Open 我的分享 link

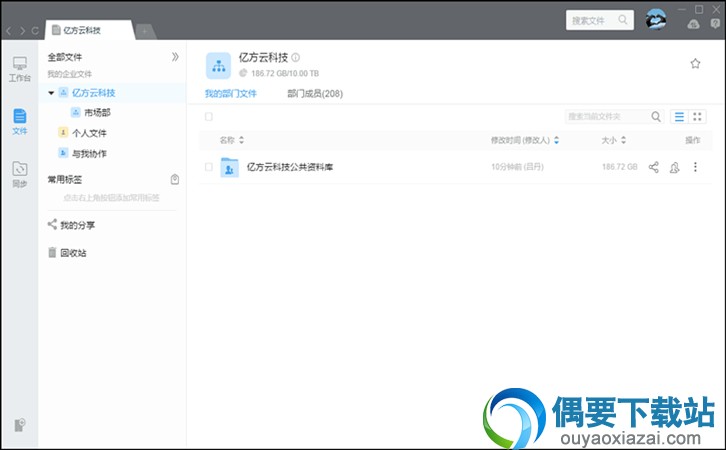coord(72,225)
